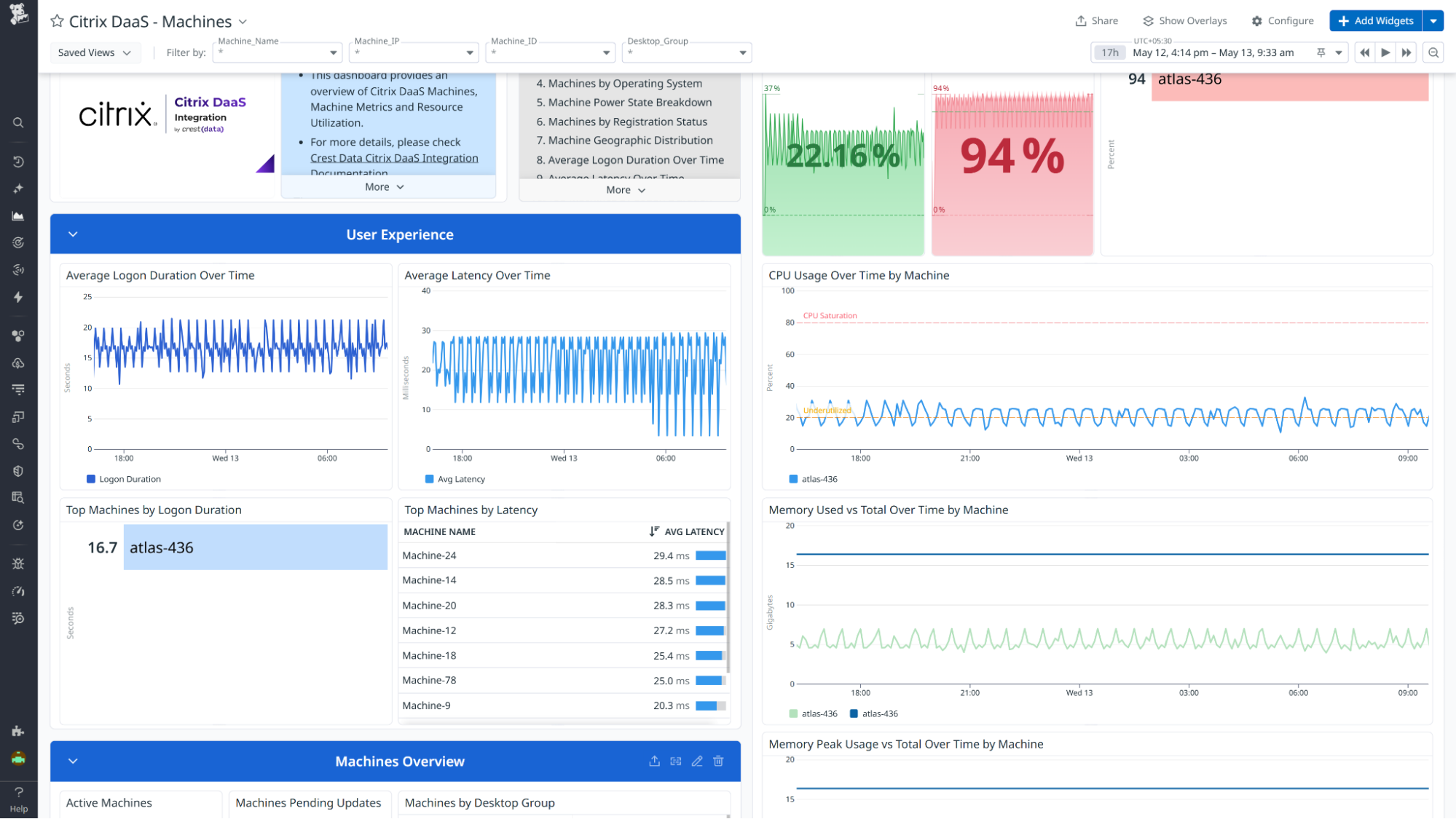This screenshot has height=819, width=1456.
Task: Click the Add Widgets button
Action: tap(1376, 21)
